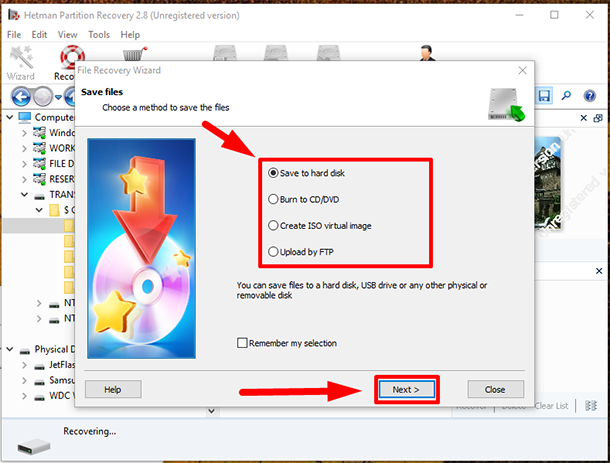This screenshot has height=463, width=610.
Task: Click the drive icon in the status bar
Action: click(x=34, y=446)
